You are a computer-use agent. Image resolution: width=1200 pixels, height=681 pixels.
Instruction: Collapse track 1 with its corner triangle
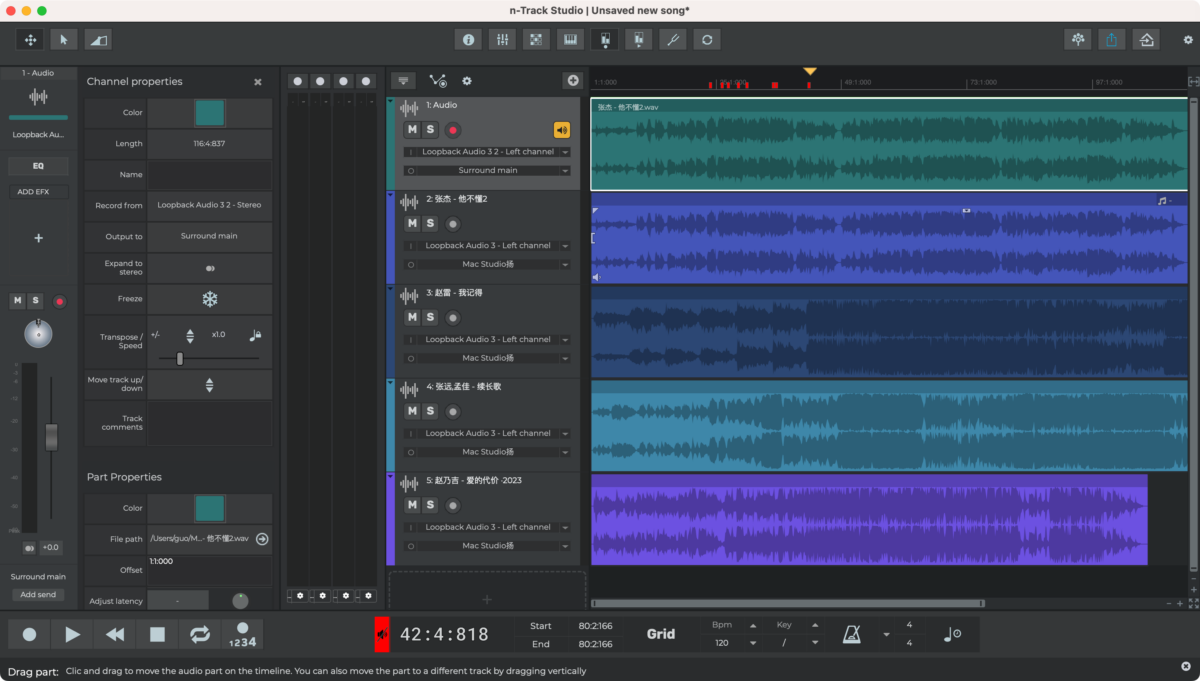tap(390, 101)
